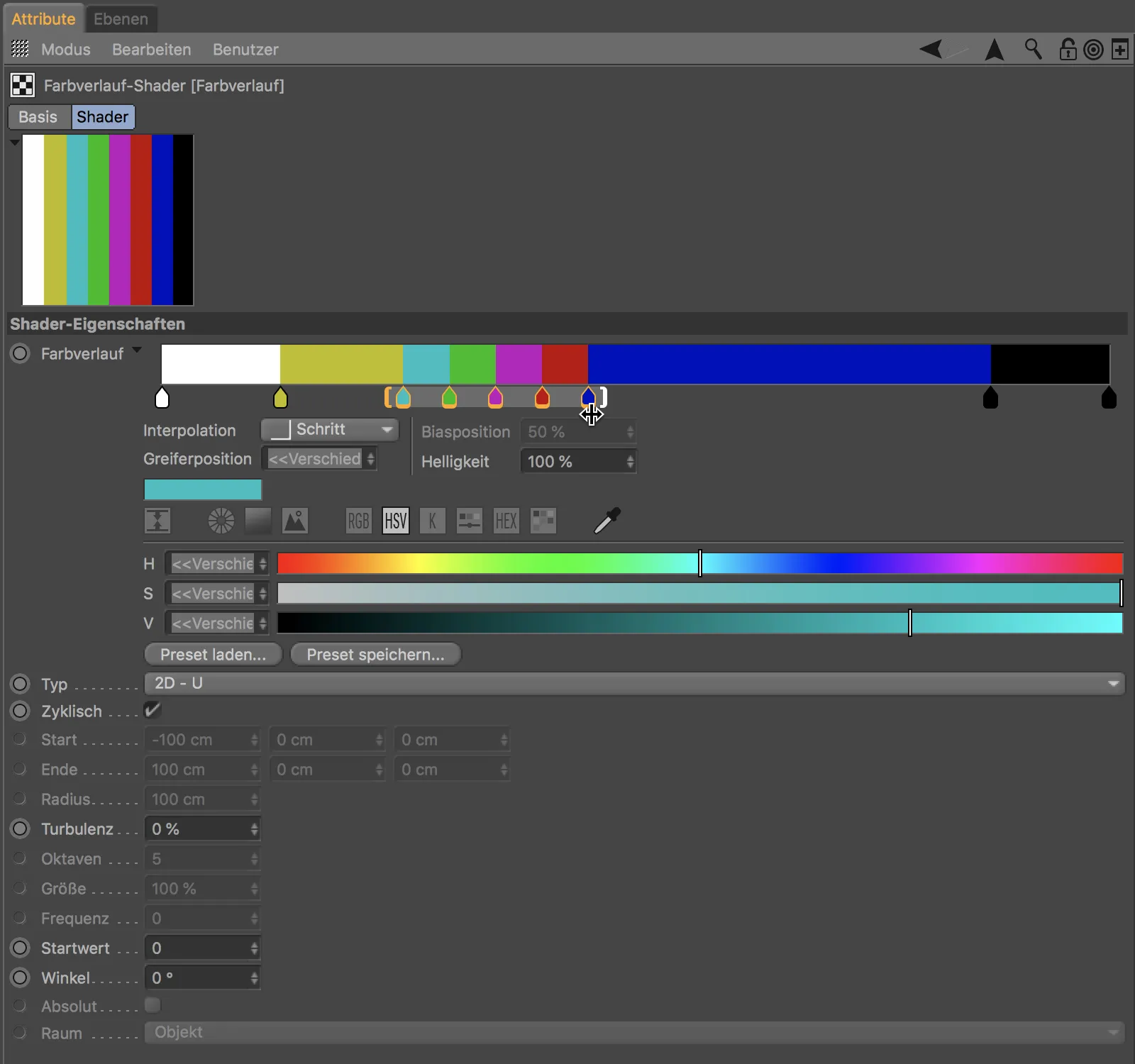Click the Turbulenz stepper arrows
The image size is (1135, 1064).
click(254, 829)
